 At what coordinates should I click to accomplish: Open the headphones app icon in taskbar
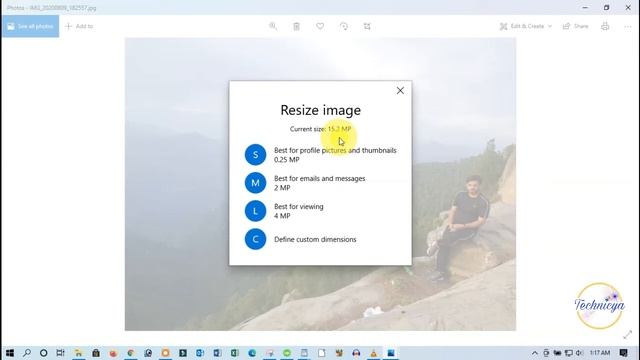click(356, 353)
